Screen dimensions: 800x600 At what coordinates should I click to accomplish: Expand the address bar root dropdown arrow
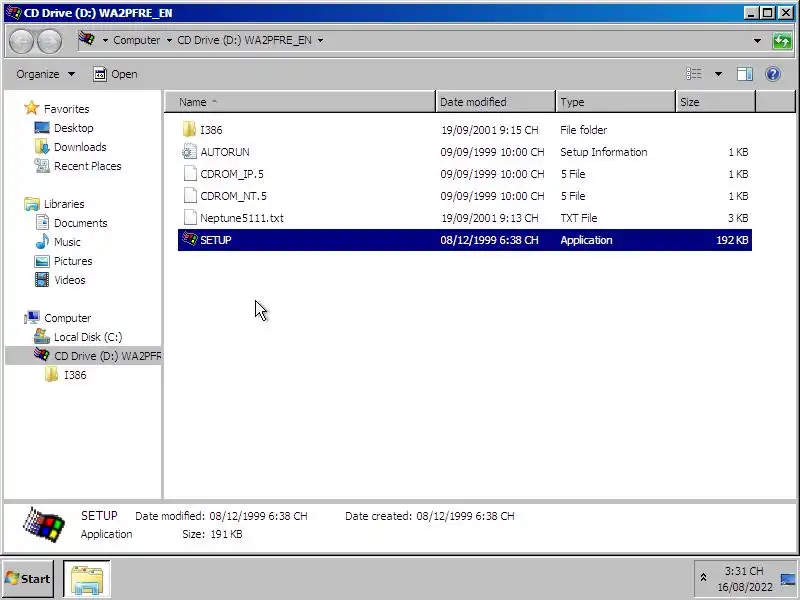105,40
